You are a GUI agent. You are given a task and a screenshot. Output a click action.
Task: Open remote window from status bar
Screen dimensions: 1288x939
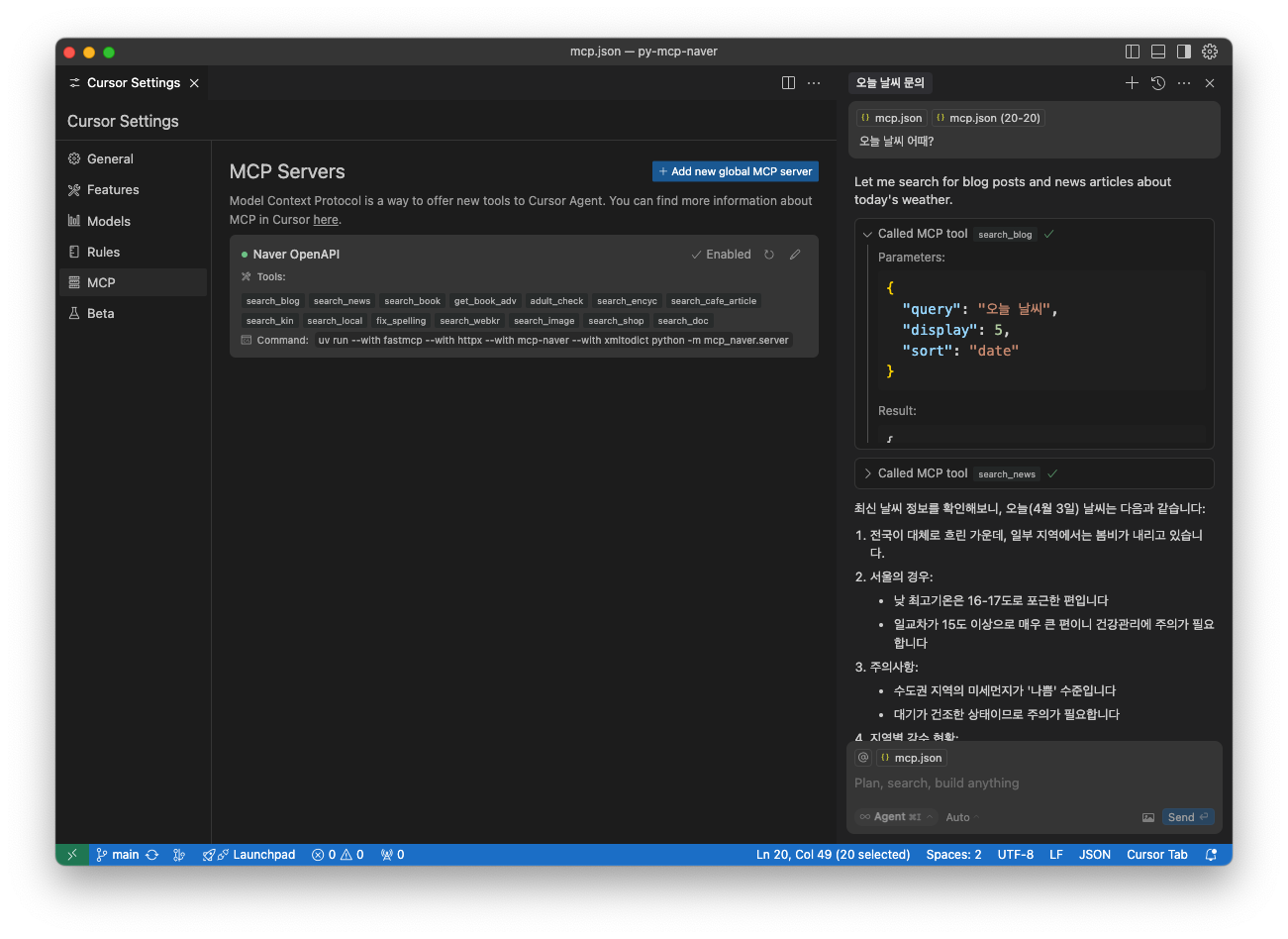click(72, 855)
